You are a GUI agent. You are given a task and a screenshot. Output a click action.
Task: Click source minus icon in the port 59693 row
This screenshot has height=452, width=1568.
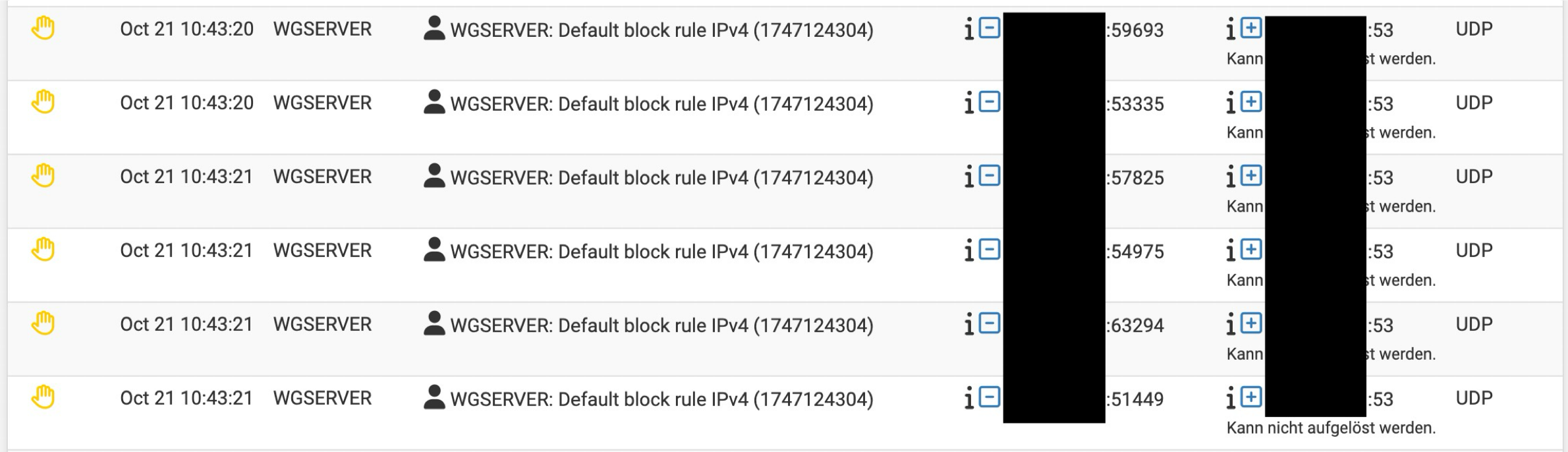(989, 28)
